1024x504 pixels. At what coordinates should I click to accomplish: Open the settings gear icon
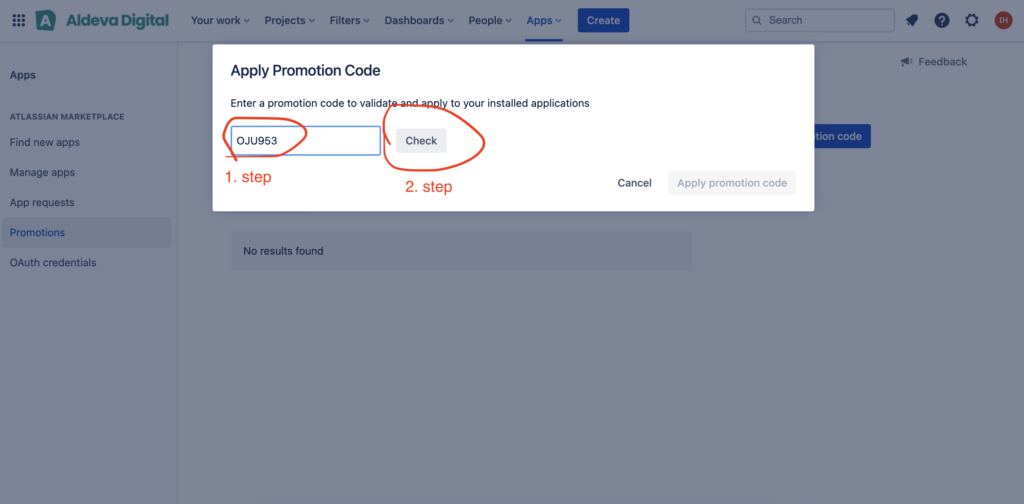coord(972,20)
